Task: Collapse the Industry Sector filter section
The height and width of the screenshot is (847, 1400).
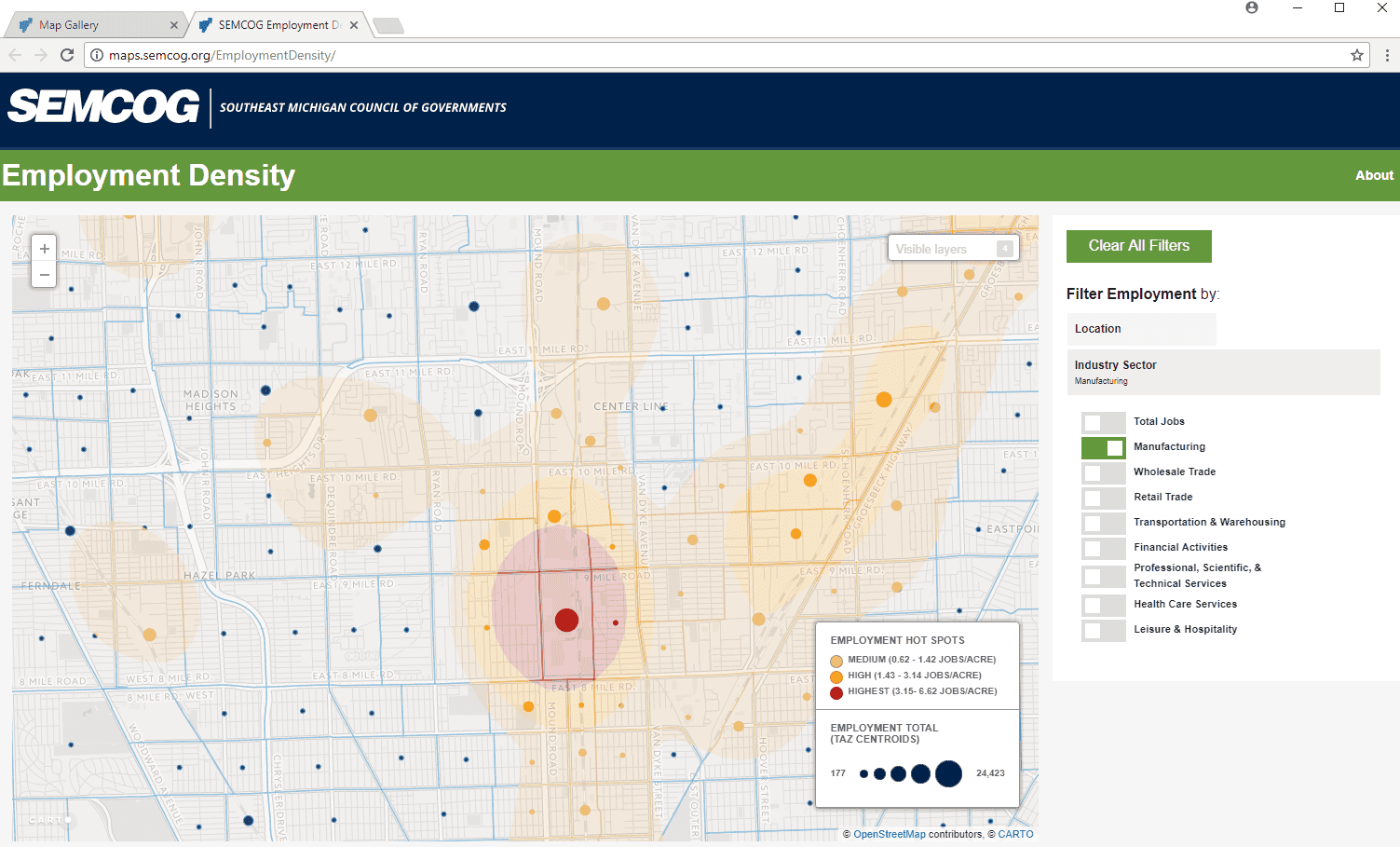Action: [x=1223, y=371]
